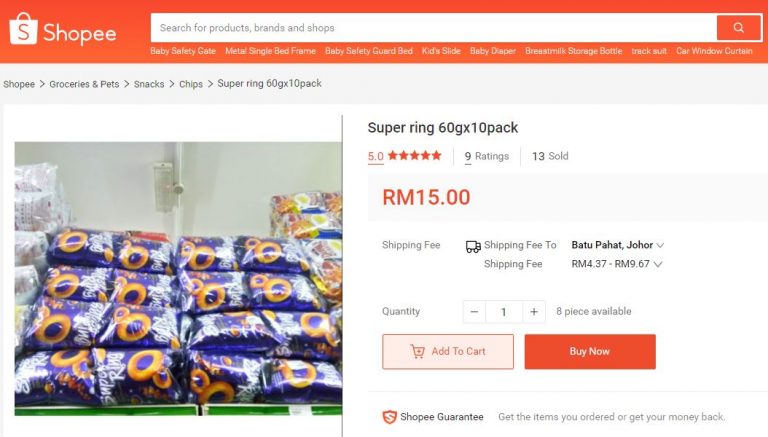
Task: Click the orange search magnifier button
Action: click(739, 27)
